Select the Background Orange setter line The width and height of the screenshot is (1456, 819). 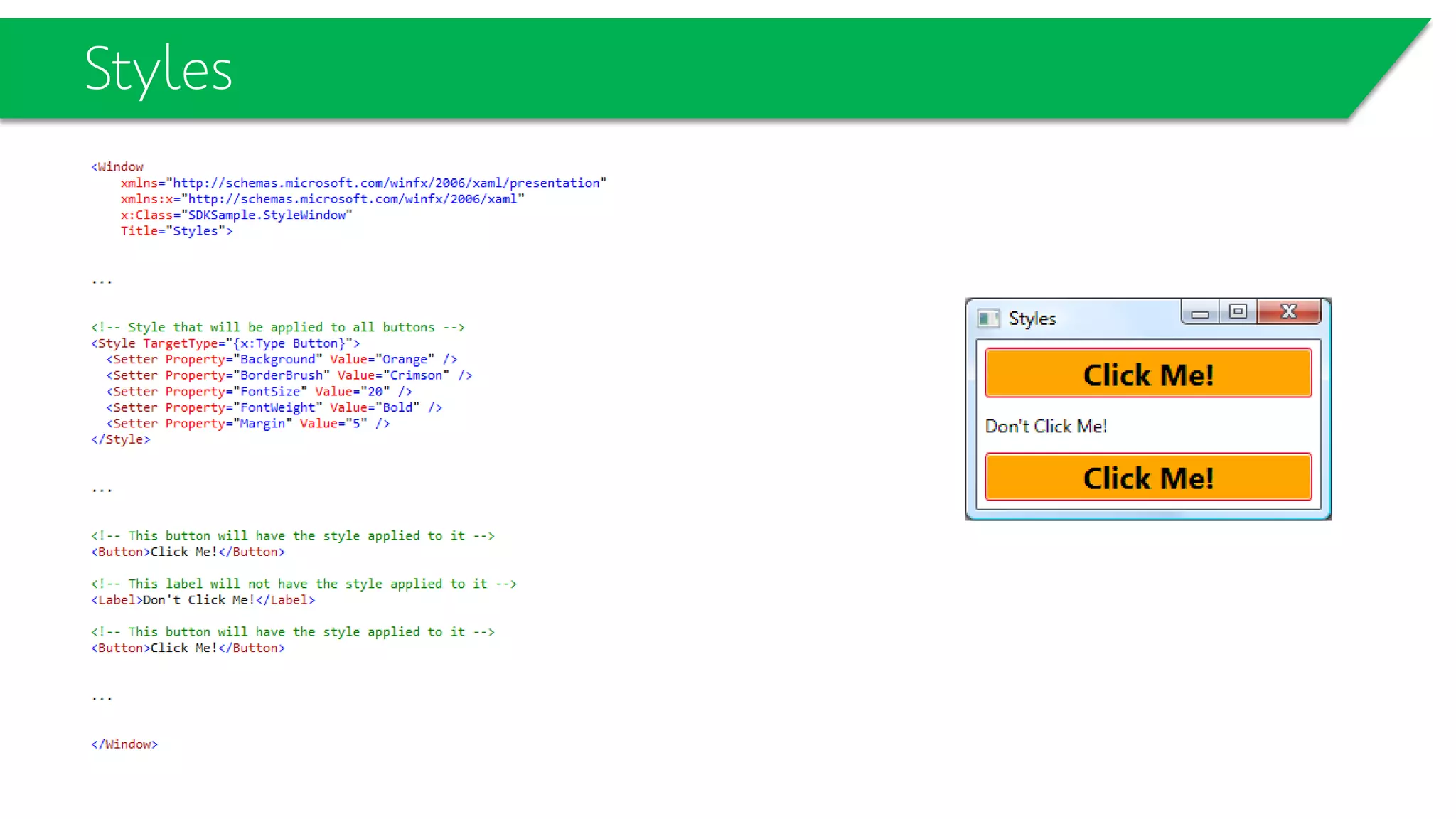[282, 360]
